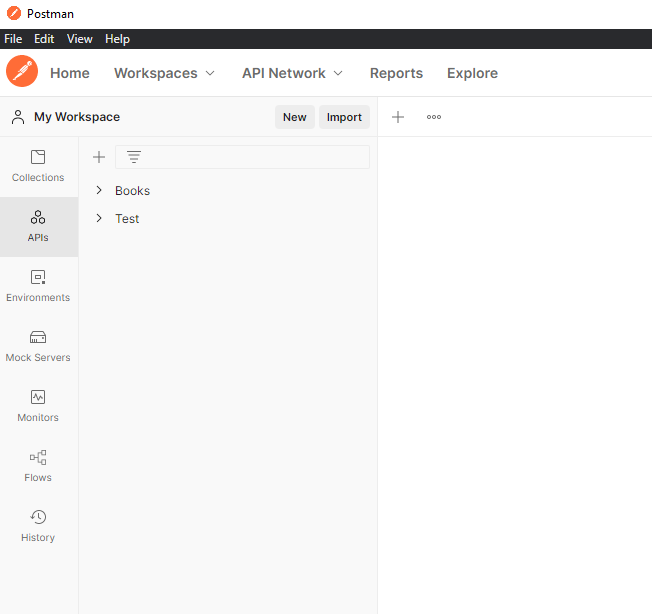The width and height of the screenshot is (652, 614).
Task: Expand the Test API chevron
Action: 99,218
